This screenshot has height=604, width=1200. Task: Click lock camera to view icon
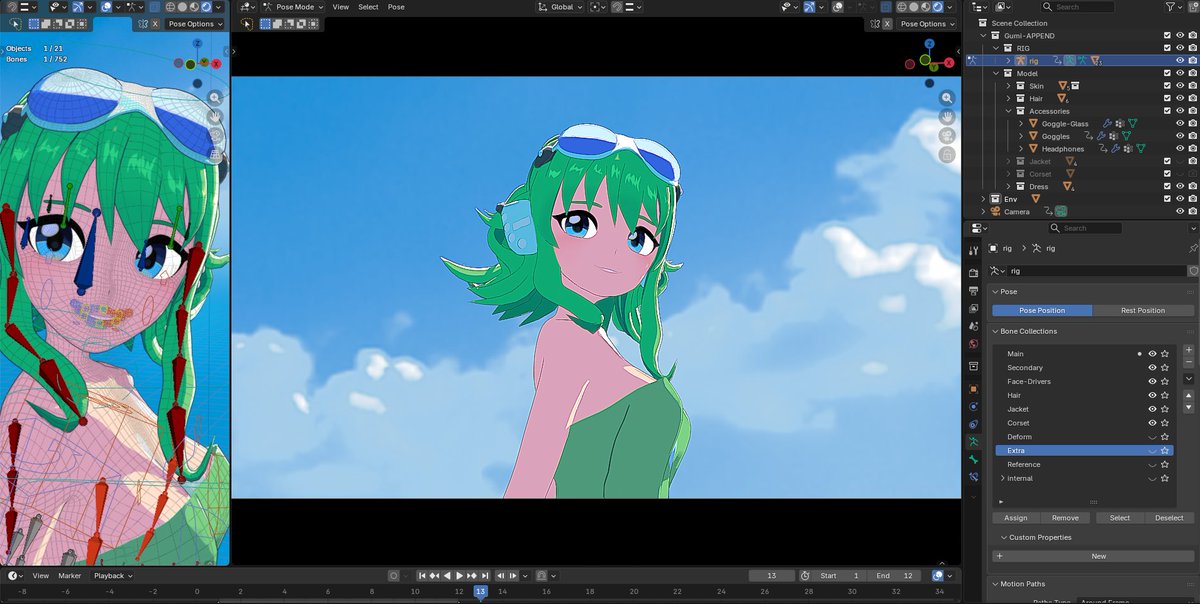pos(946,155)
